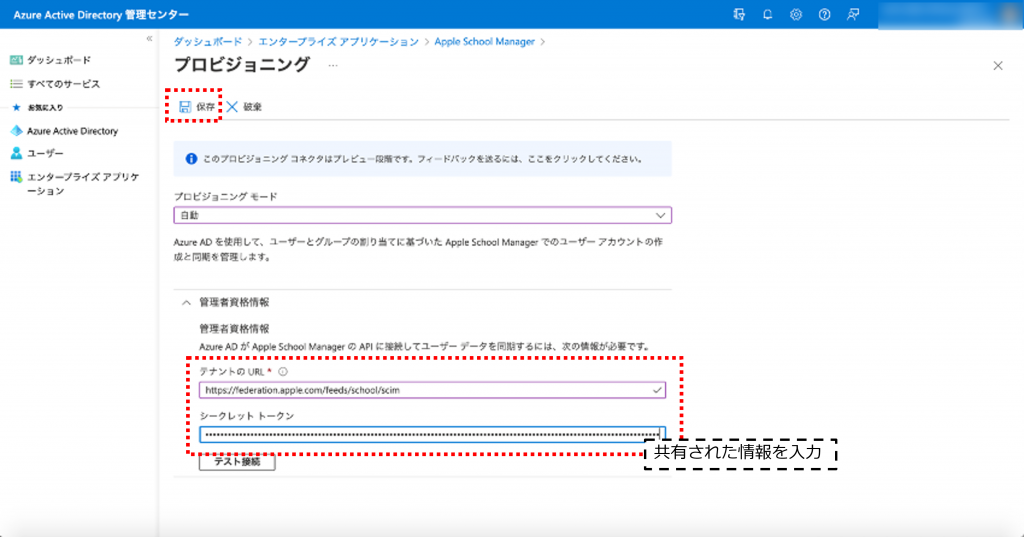The width and height of the screenshot is (1024, 537).
Task: Click the ダッシュボード icon in sidebar
Action: 16,60
